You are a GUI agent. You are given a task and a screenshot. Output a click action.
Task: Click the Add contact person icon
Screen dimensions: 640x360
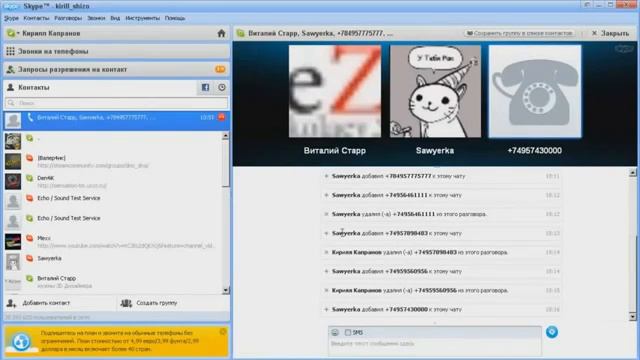tap(11, 303)
